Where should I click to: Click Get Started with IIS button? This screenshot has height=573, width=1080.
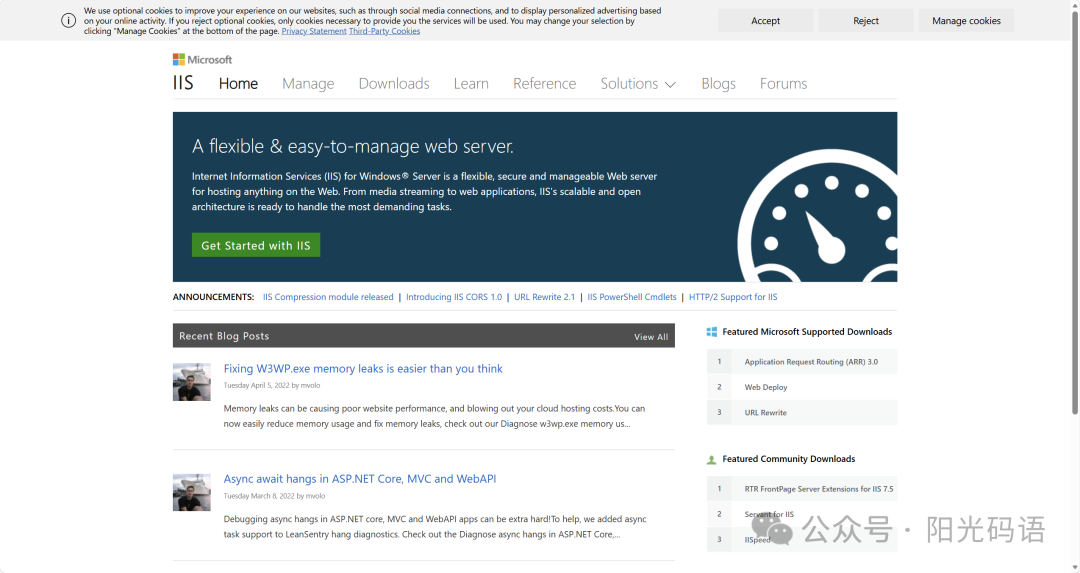coord(256,245)
